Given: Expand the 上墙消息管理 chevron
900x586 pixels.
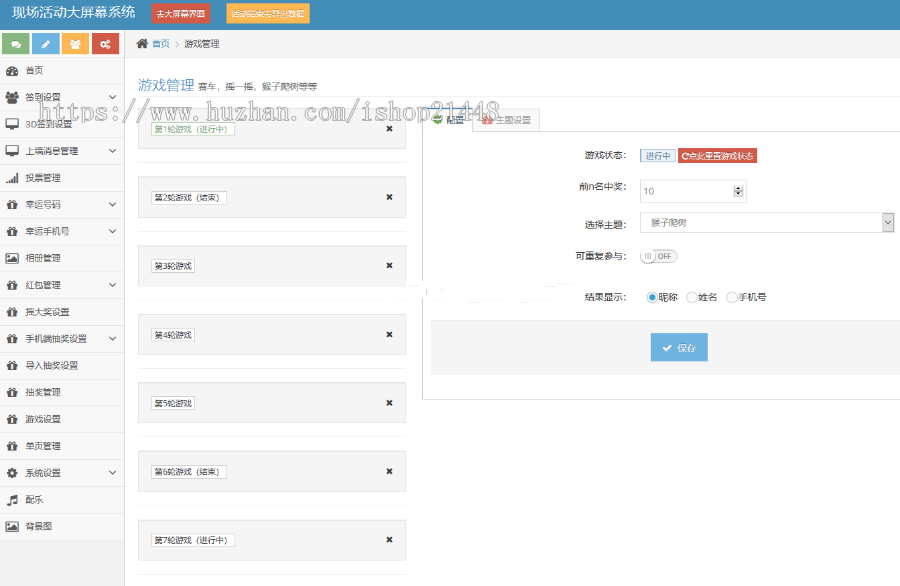Looking at the screenshot, I should (112, 151).
